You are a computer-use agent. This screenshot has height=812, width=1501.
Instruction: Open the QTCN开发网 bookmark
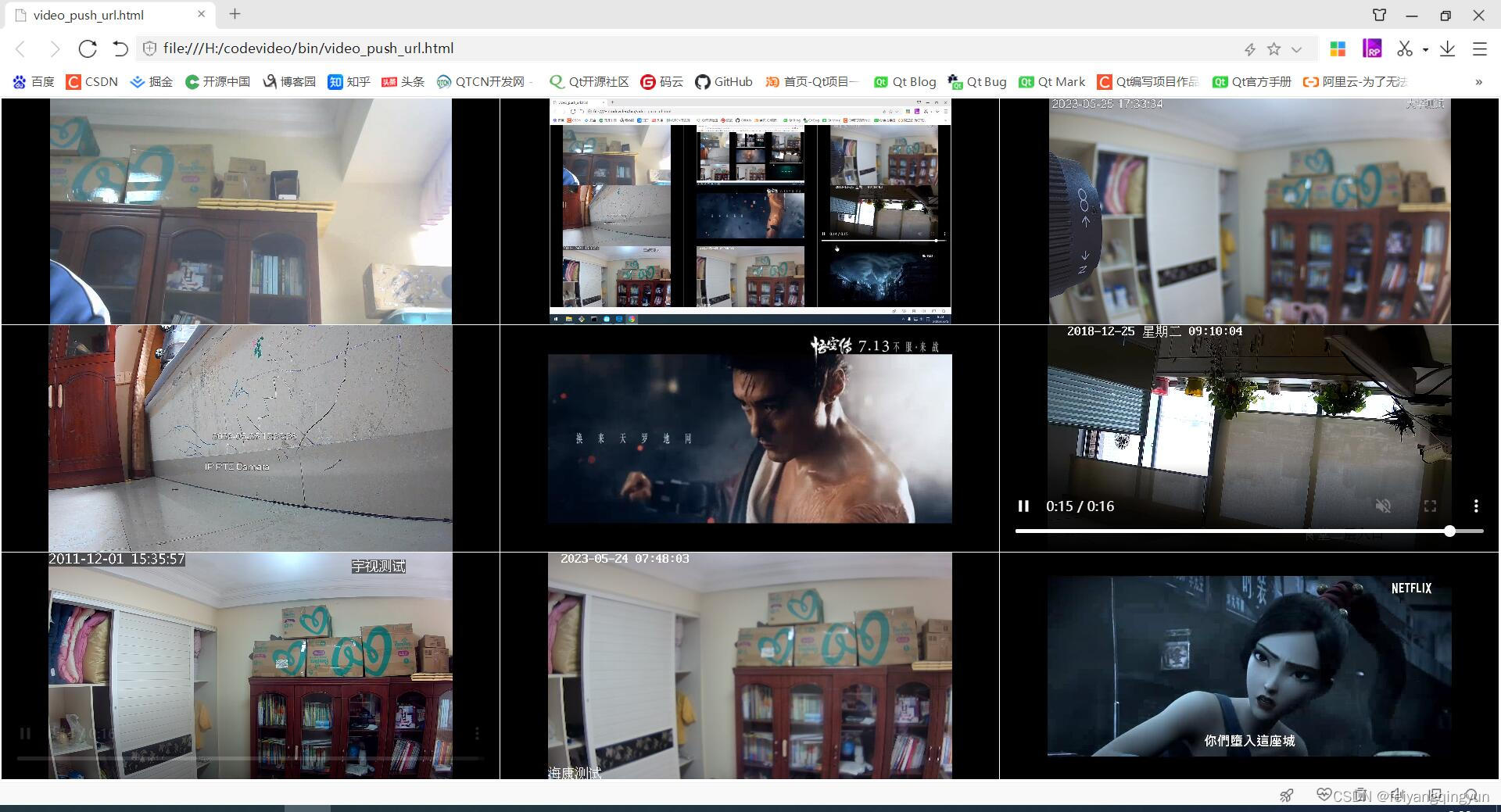pos(485,81)
